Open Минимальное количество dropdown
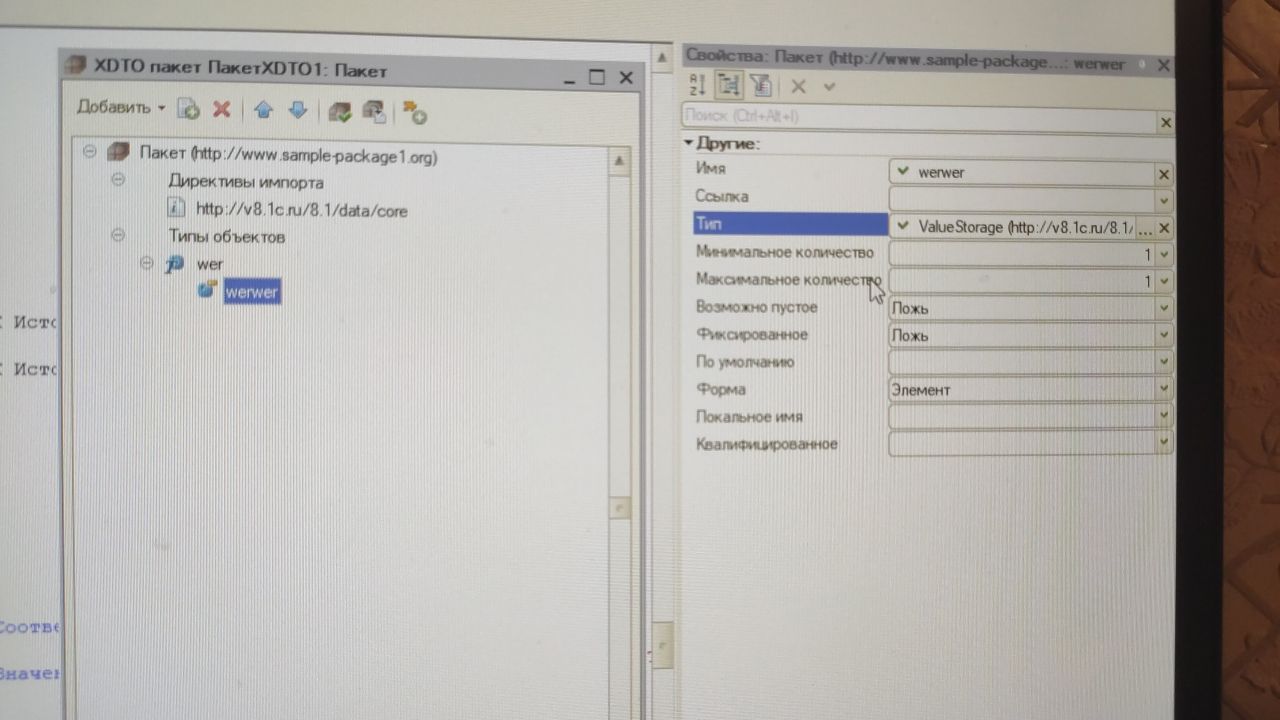The height and width of the screenshot is (720, 1280). pyautogui.click(x=1164, y=255)
